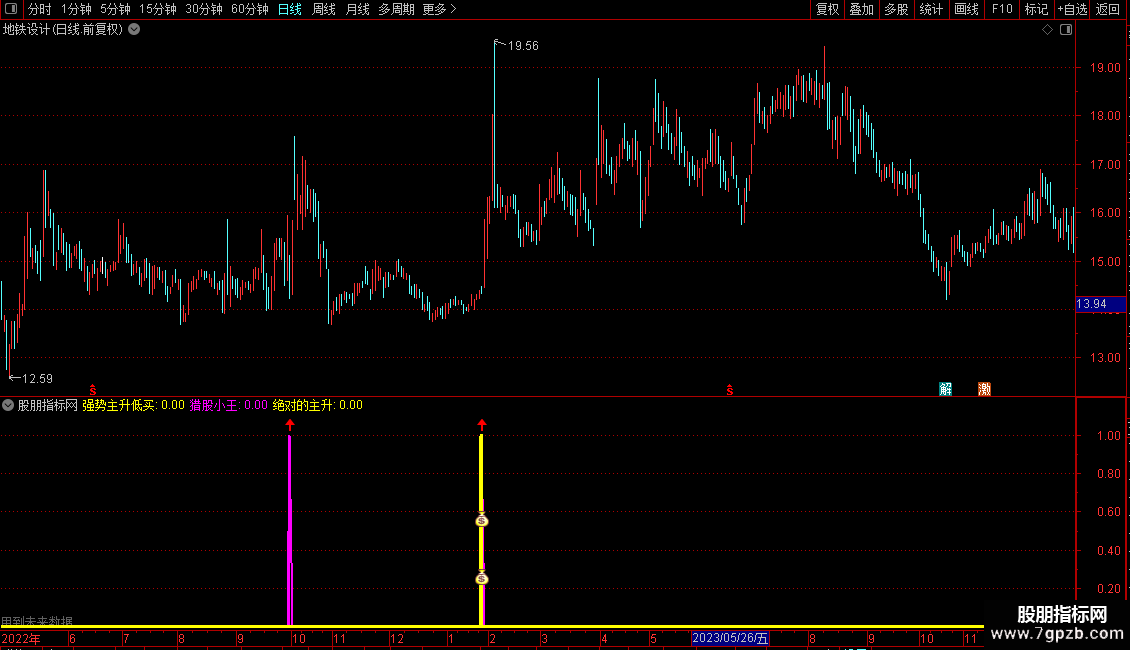Open the 复权 adjustment options

click(x=827, y=9)
